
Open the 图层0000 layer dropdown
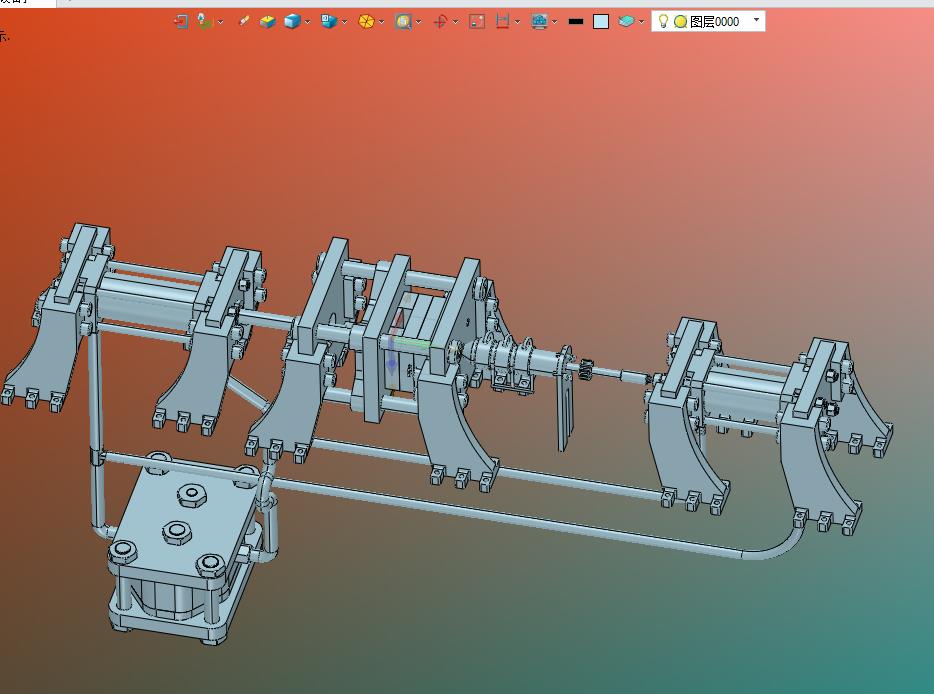click(x=756, y=20)
